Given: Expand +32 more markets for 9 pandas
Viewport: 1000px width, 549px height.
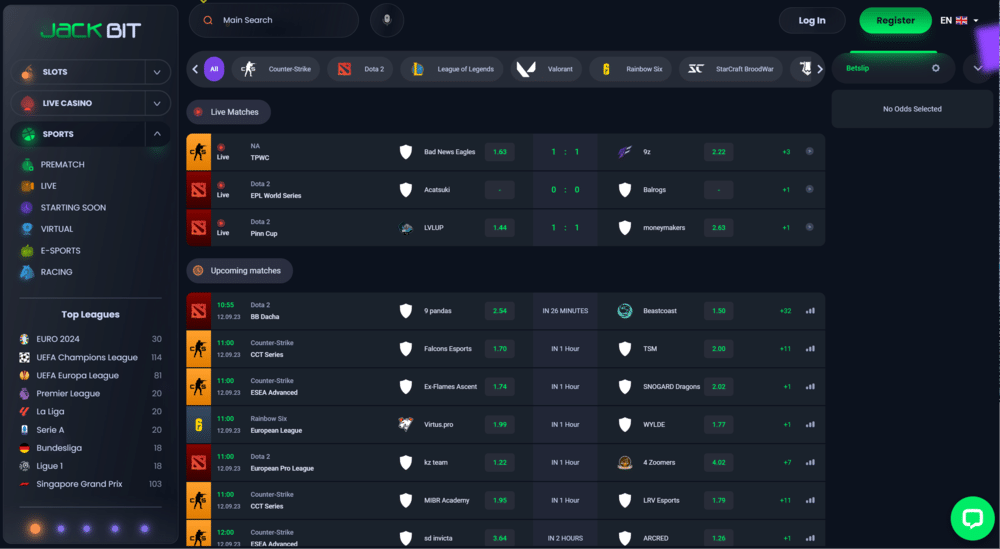Looking at the screenshot, I should click(785, 311).
